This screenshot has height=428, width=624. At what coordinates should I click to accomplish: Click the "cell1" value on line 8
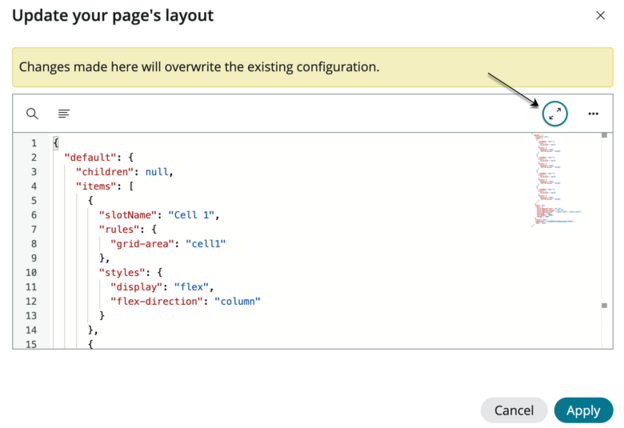click(x=205, y=244)
